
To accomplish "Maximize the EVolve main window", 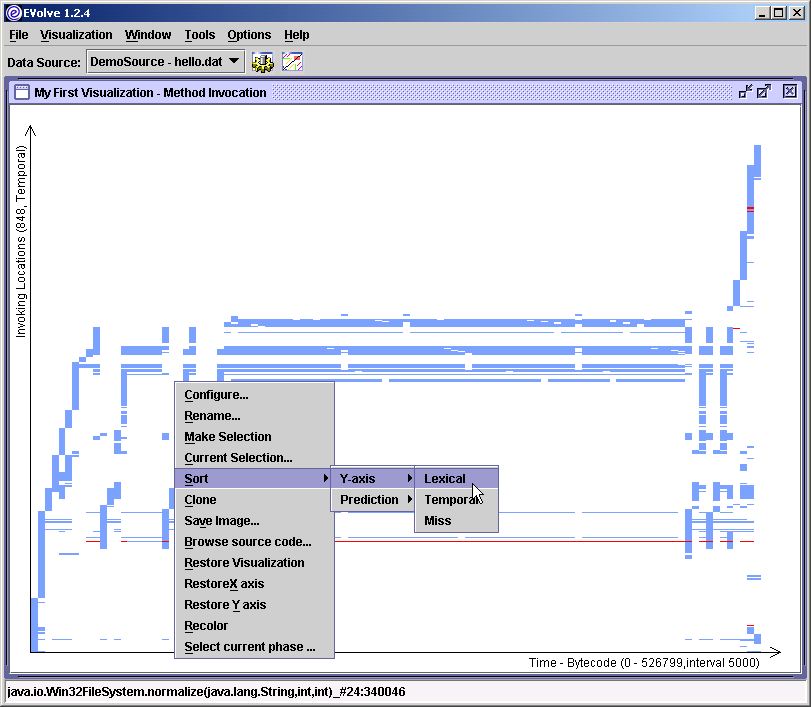I will coord(778,13).
